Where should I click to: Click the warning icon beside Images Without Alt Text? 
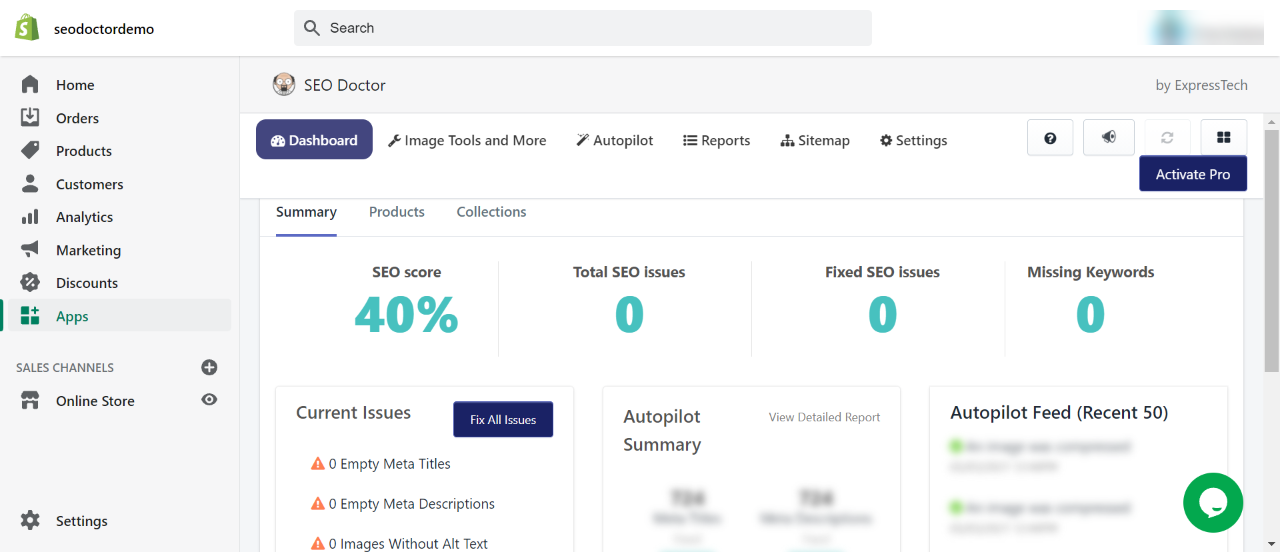(318, 543)
